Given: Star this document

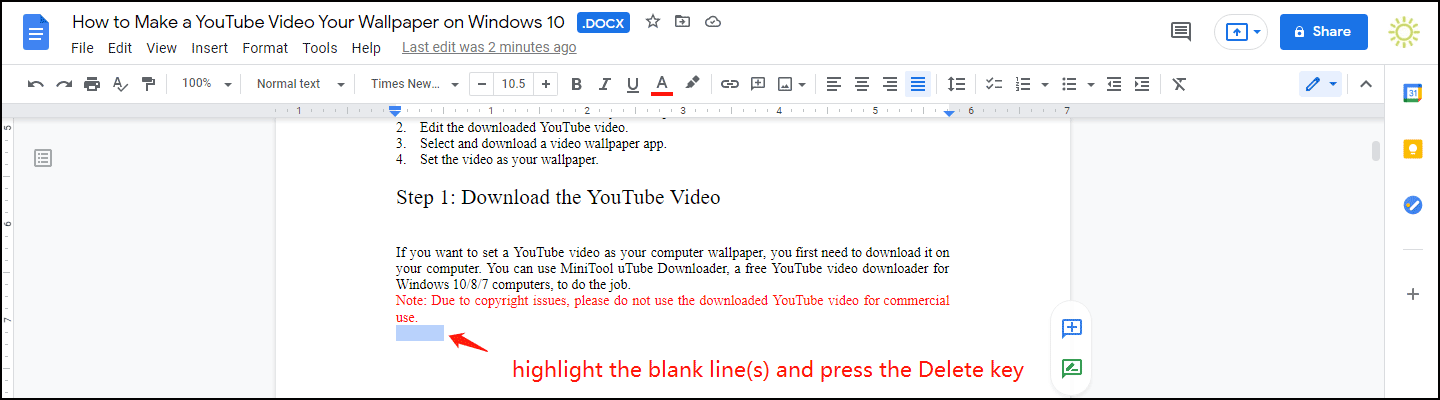Looking at the screenshot, I should click(x=653, y=22).
